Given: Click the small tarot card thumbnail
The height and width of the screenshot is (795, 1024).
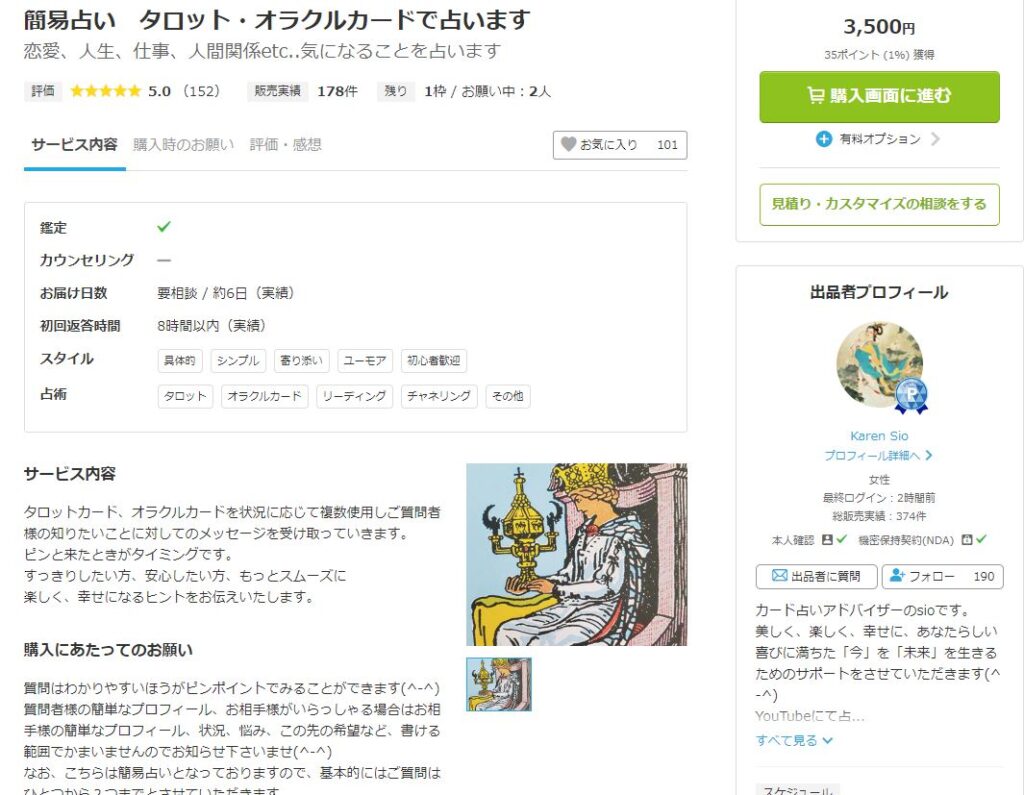Looking at the screenshot, I should 499,684.
